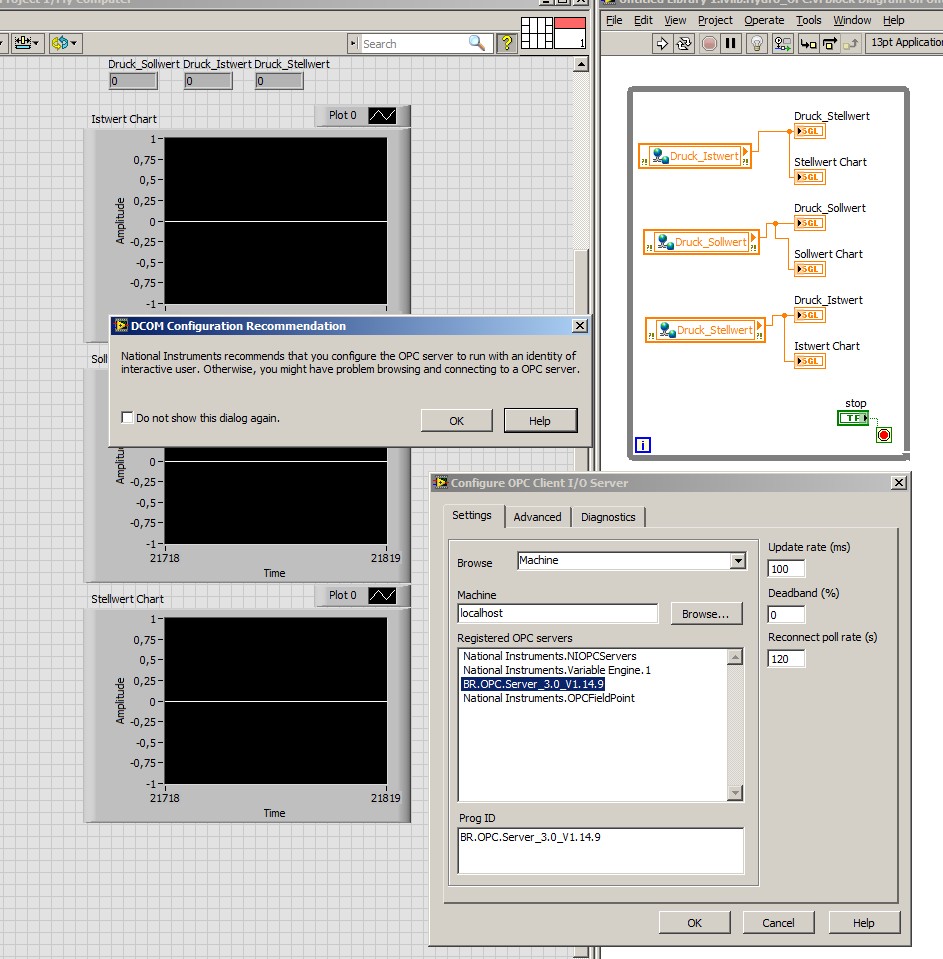Open the Tools menu

(x=808, y=20)
